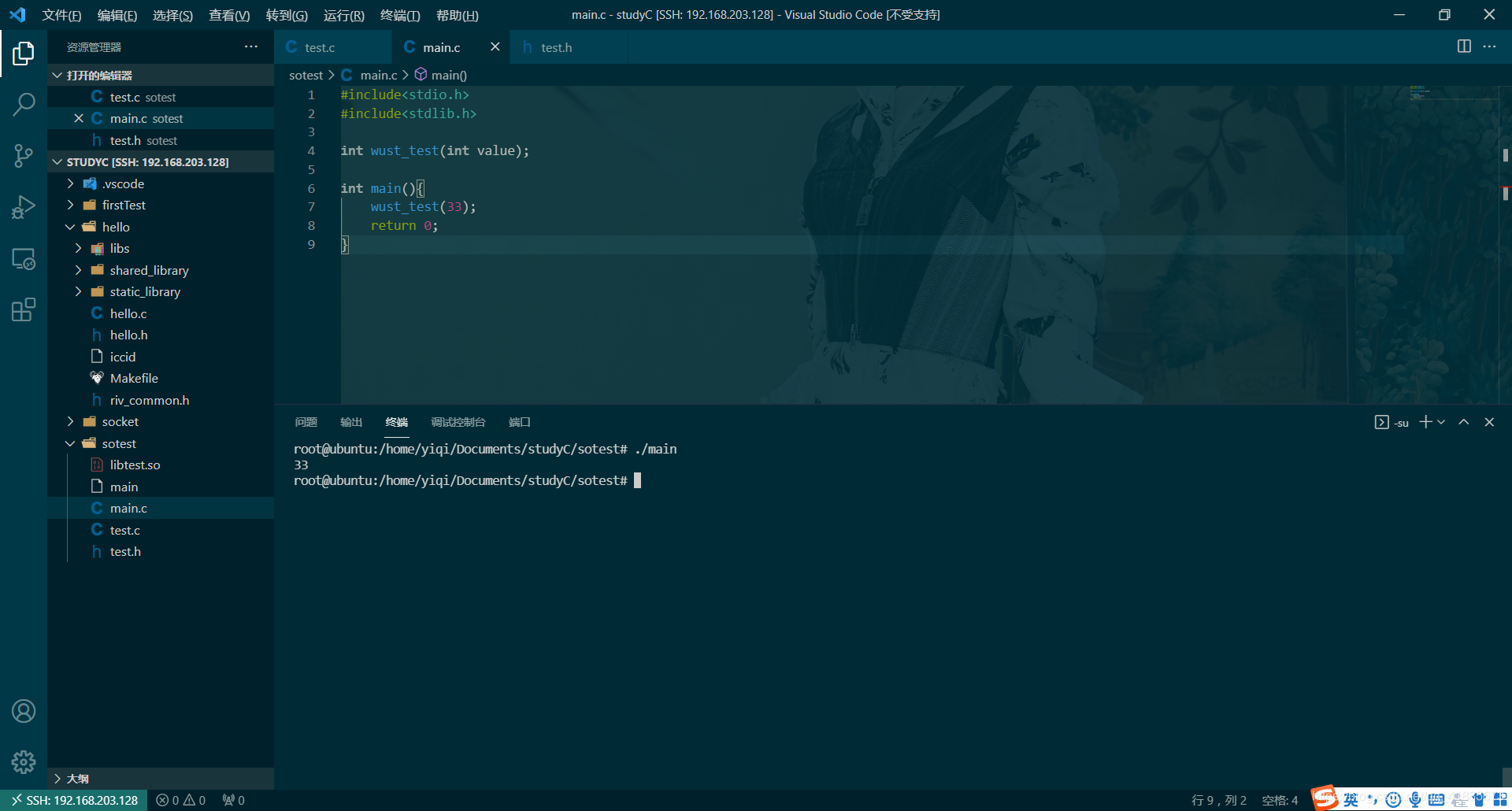
Task: Click forwarded ports indicator in status bar
Action: click(234, 800)
